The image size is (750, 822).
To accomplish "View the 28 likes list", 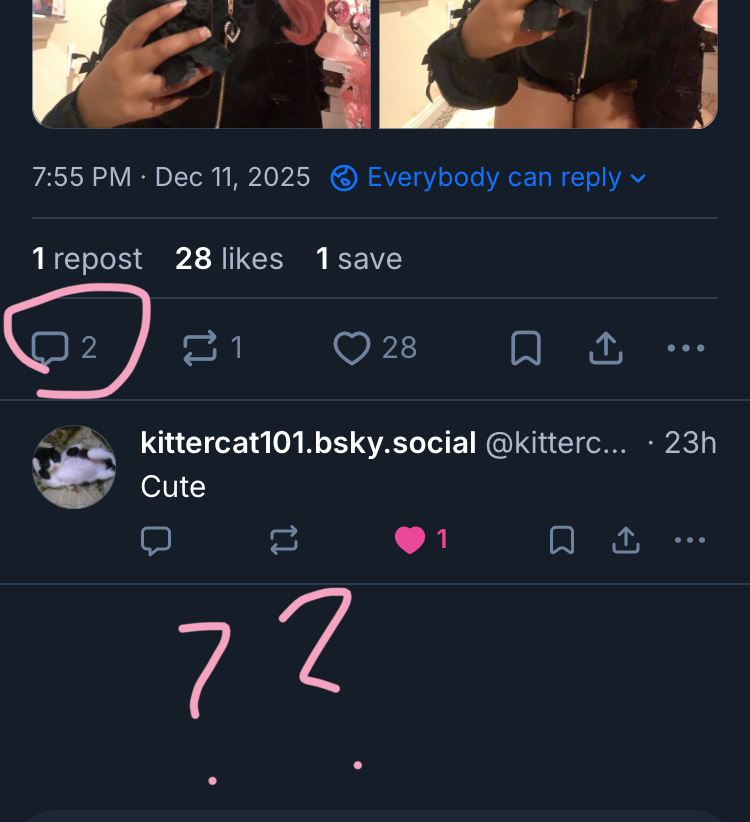I will pyautogui.click(x=229, y=259).
